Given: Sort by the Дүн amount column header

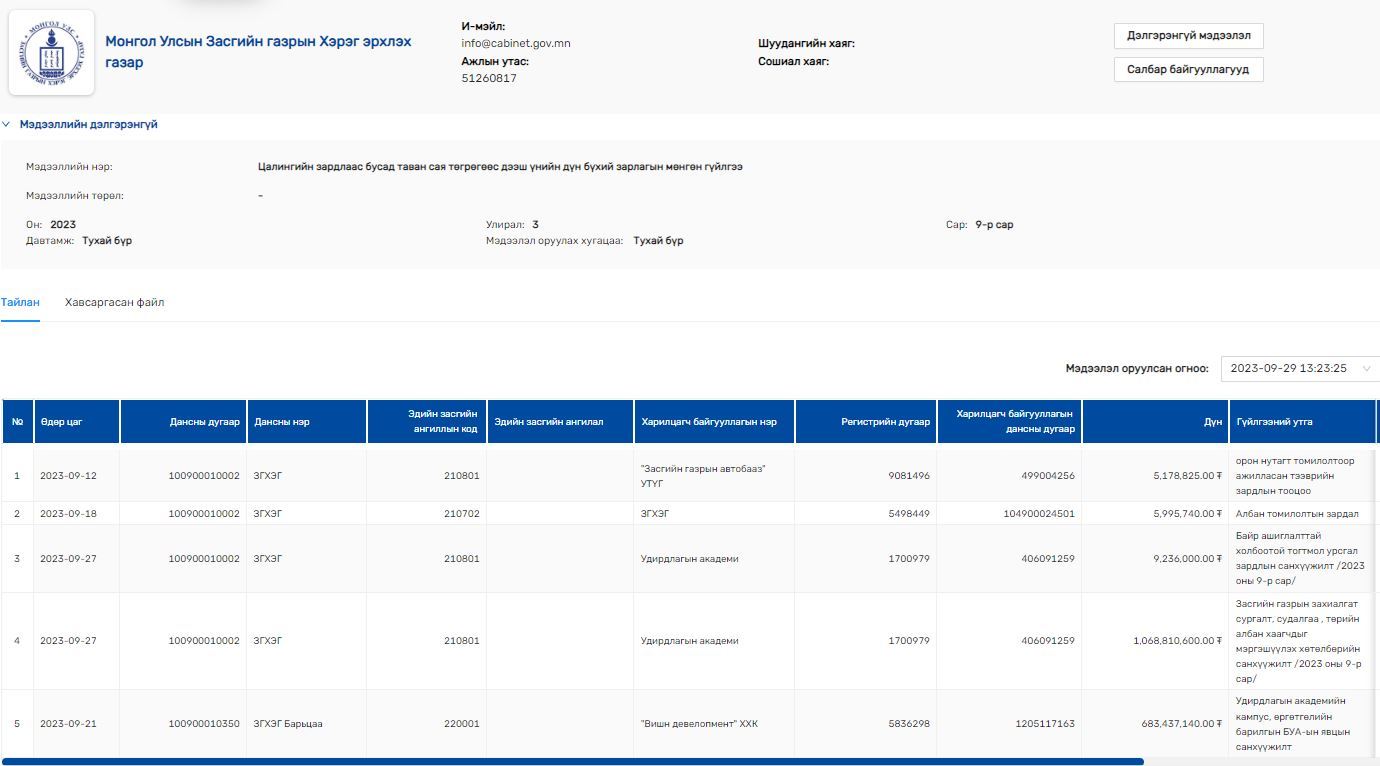Looking at the screenshot, I should [x=1212, y=422].
